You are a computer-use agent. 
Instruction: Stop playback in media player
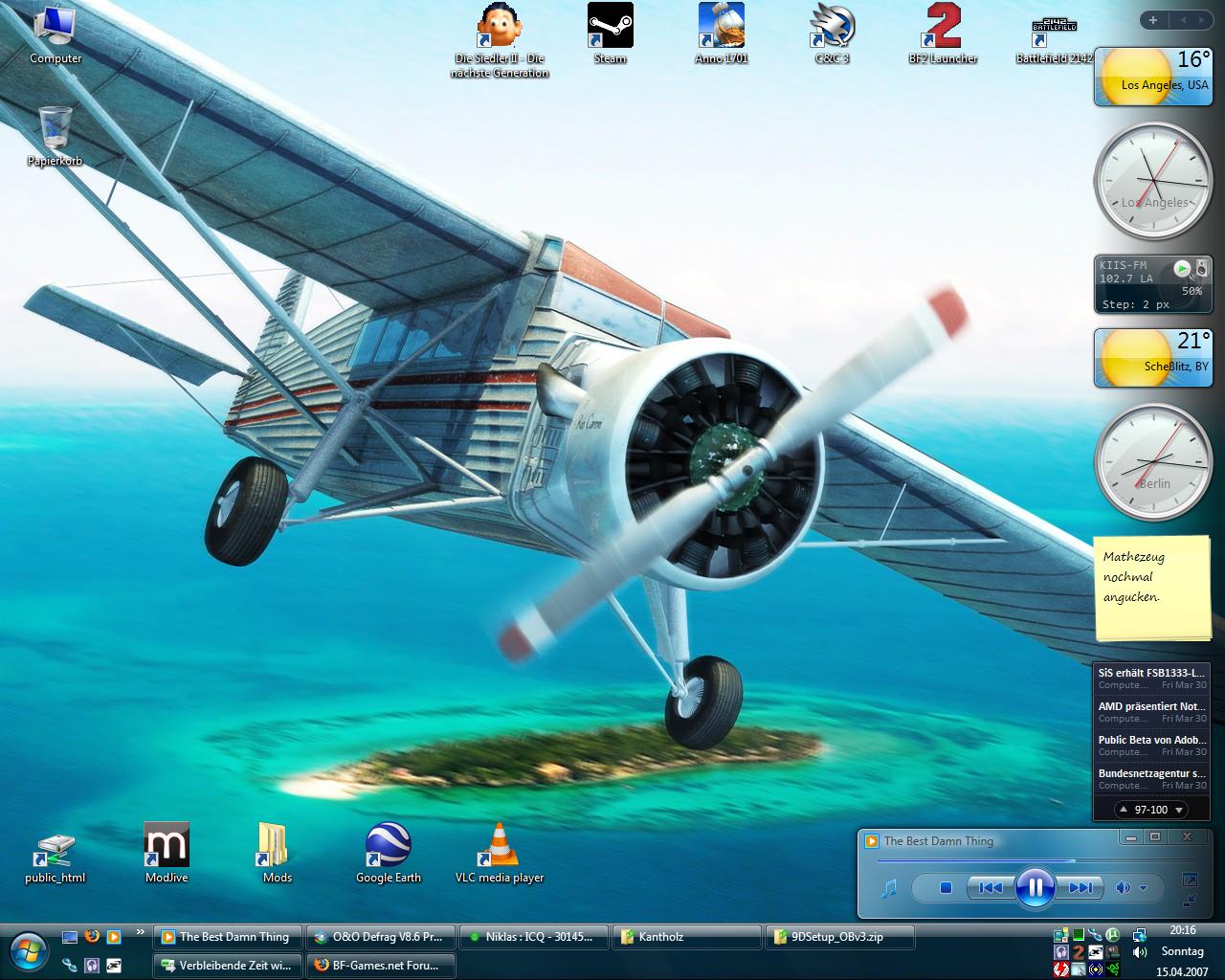[x=946, y=888]
